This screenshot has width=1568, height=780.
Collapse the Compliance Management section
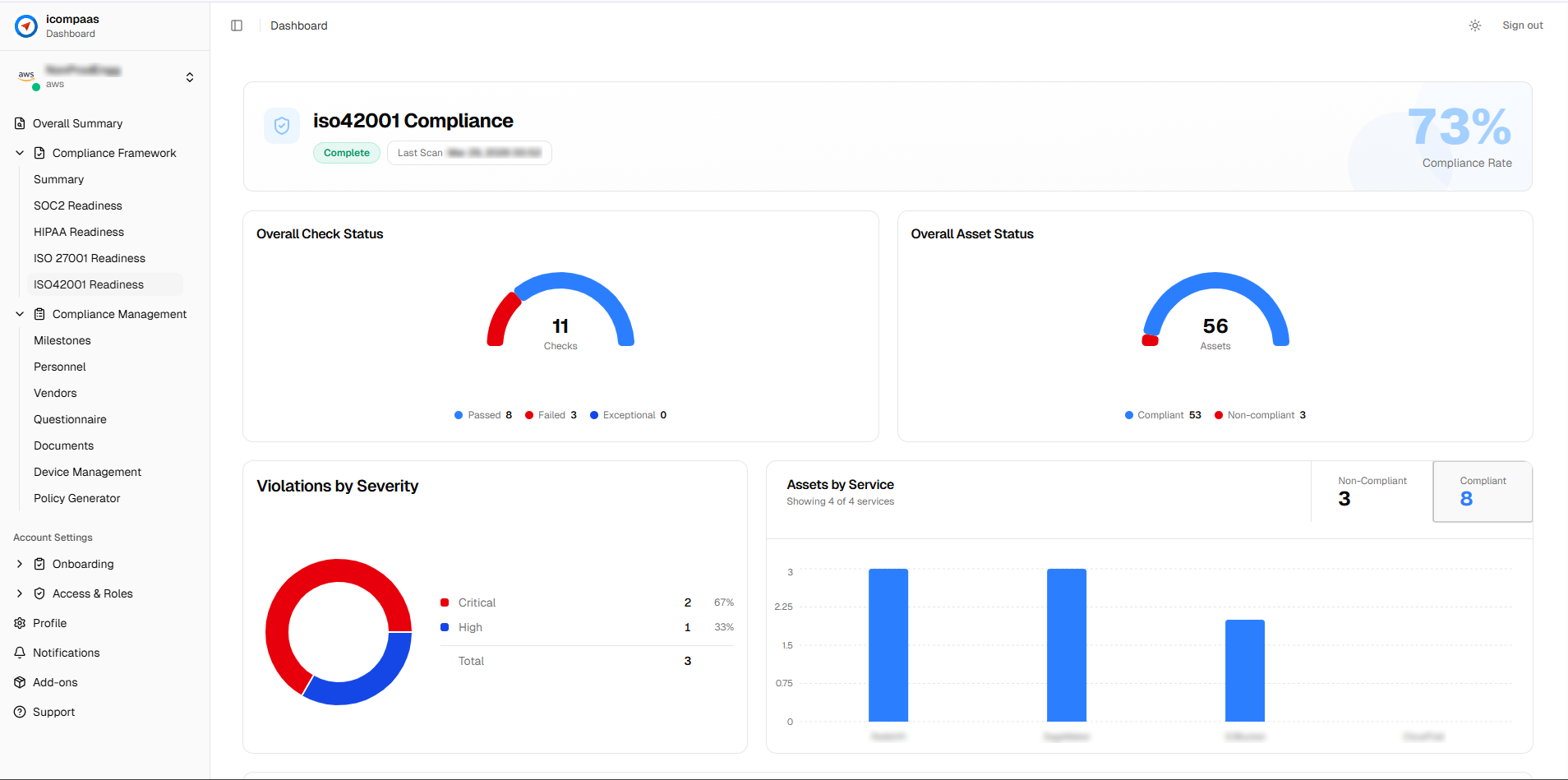(x=20, y=314)
